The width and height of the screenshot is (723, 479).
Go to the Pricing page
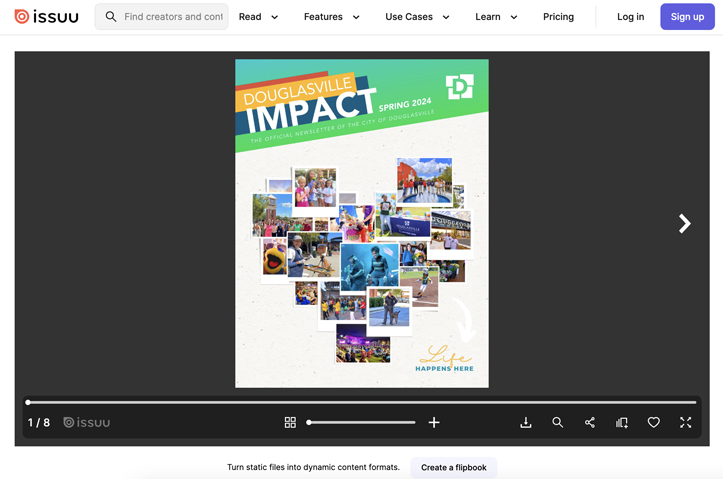[558, 17]
